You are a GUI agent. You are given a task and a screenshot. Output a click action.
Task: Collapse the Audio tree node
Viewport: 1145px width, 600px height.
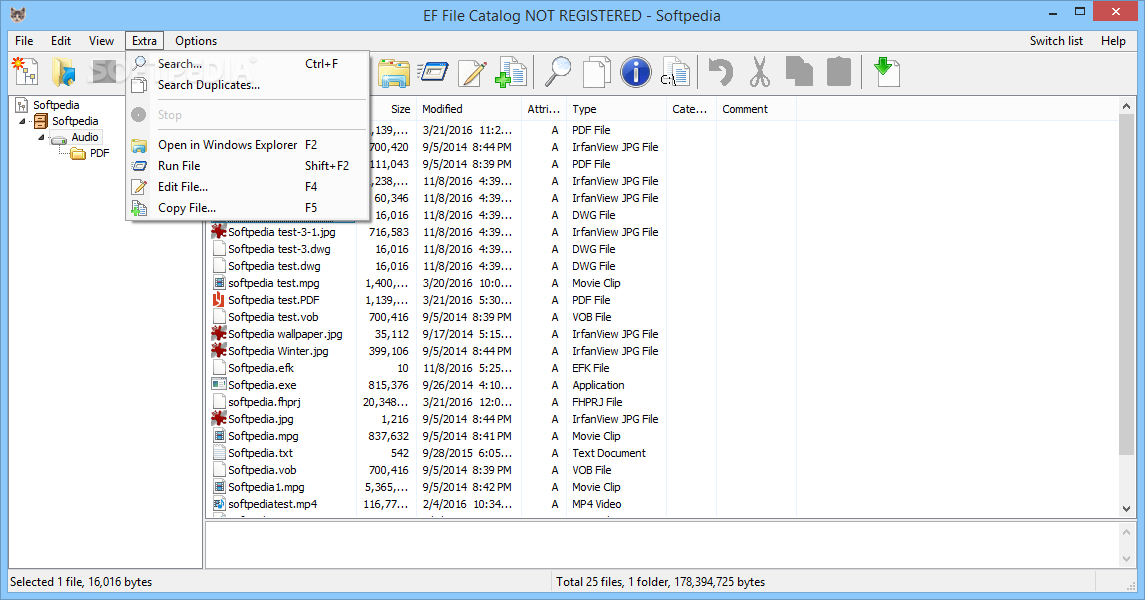[x=42, y=137]
